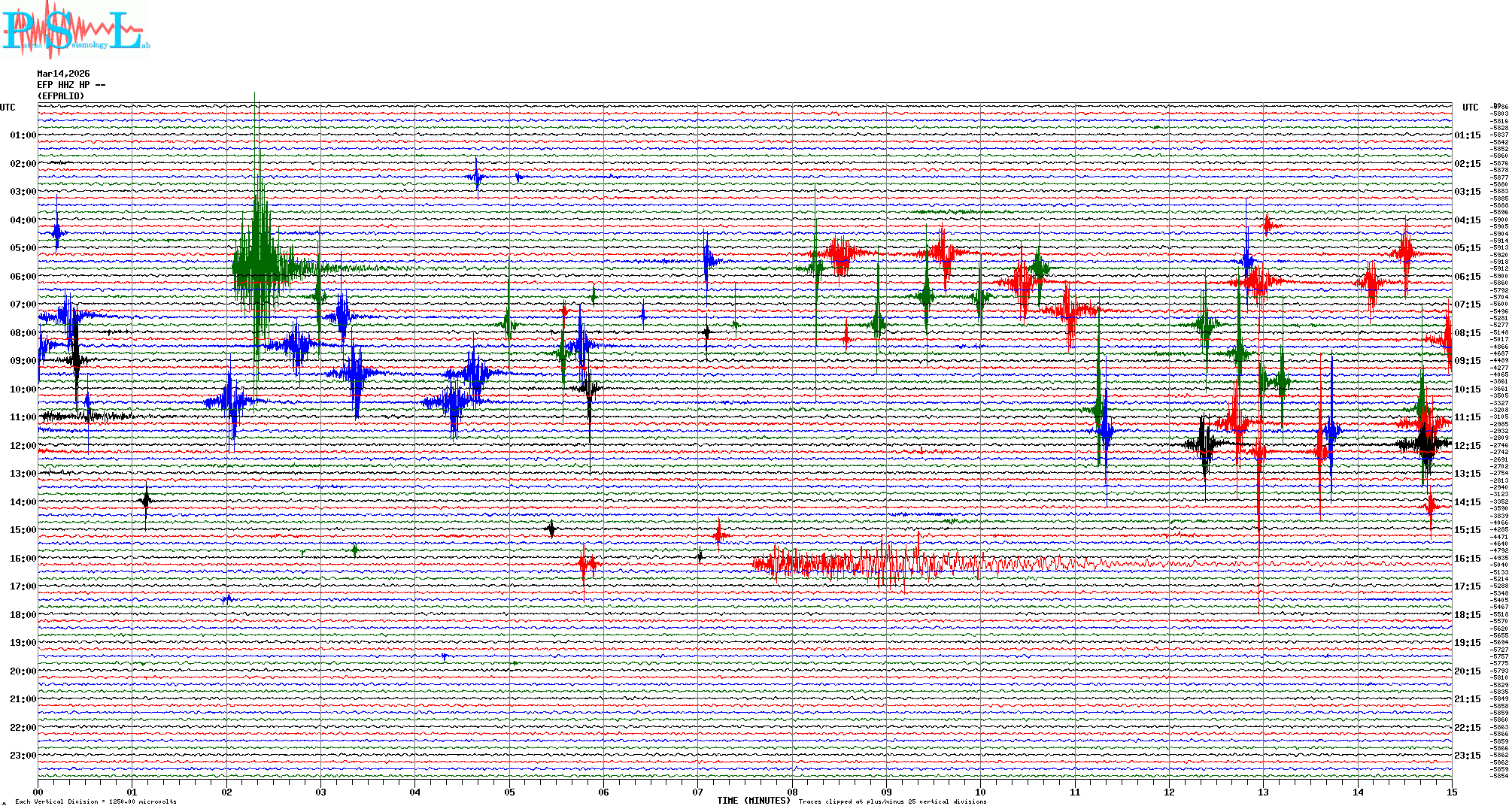Click minute 15 on the bottom axis

[1451, 792]
